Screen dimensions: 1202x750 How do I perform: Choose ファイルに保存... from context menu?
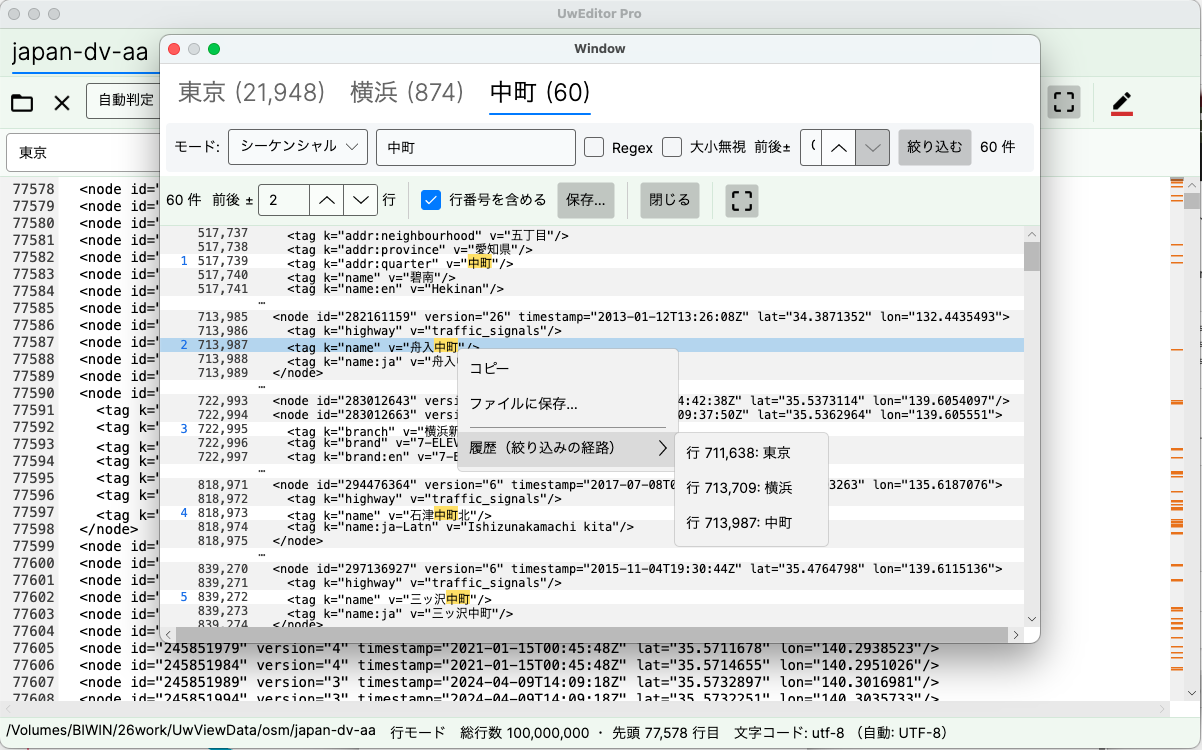click(567, 404)
